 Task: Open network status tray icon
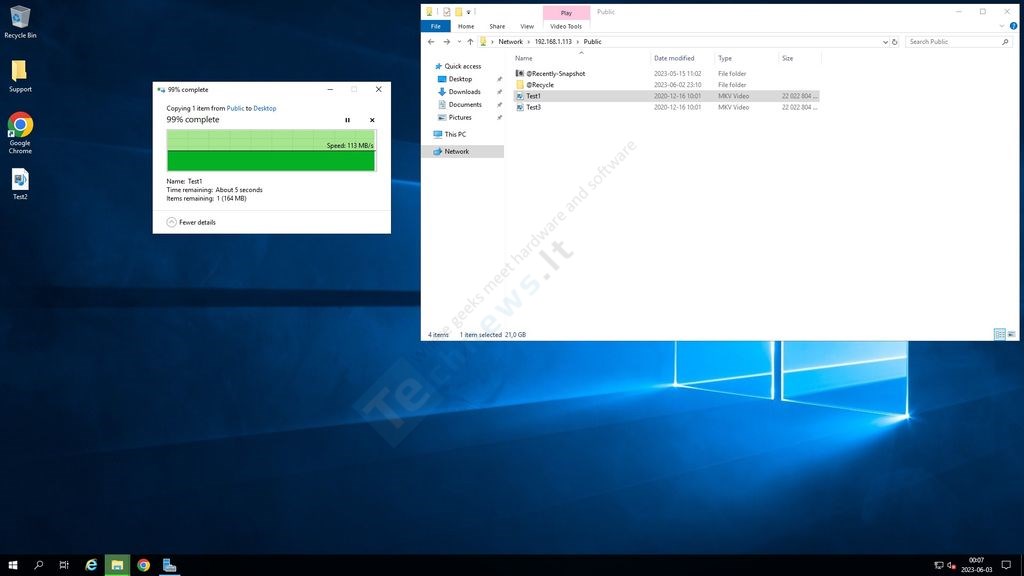pyautogui.click(x=938, y=565)
